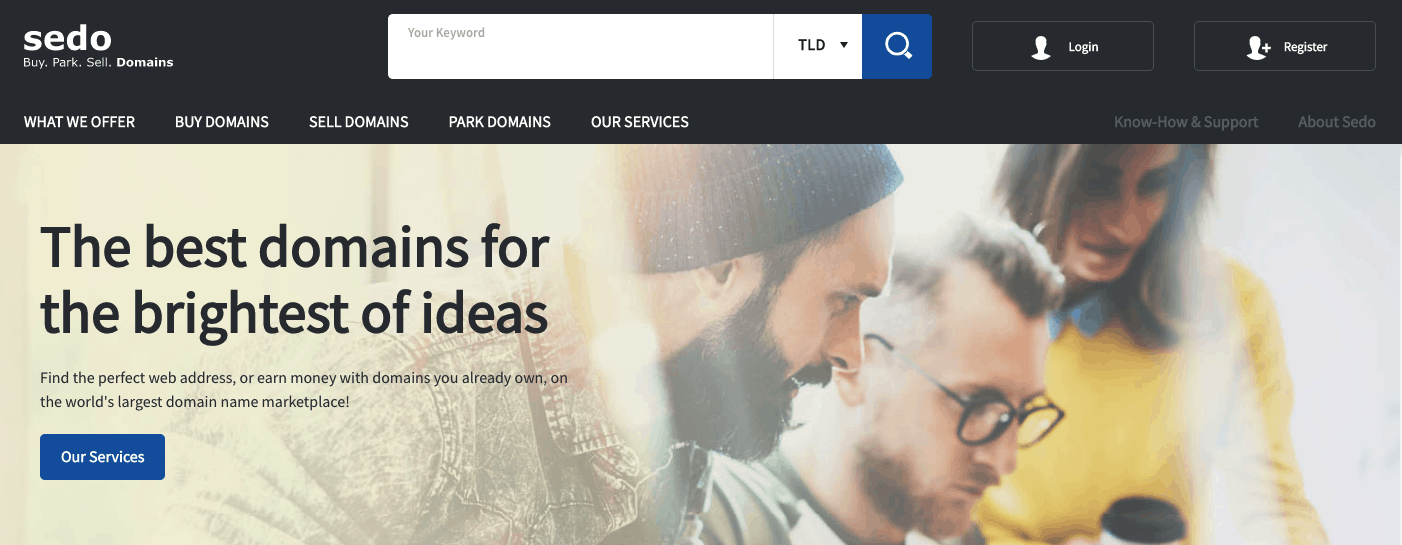The image size is (1402, 545).
Task: Click the Login button text
Action: [x=1083, y=47]
